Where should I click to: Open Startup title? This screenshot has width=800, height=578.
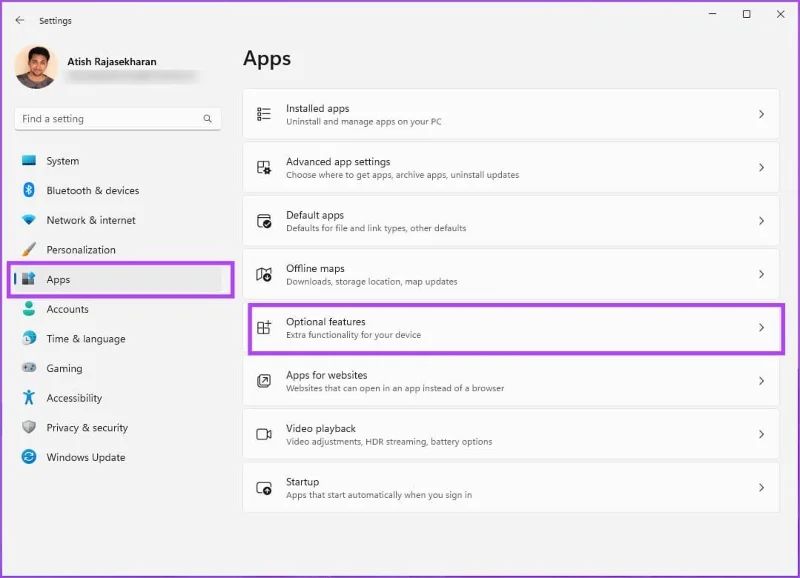coord(303,482)
